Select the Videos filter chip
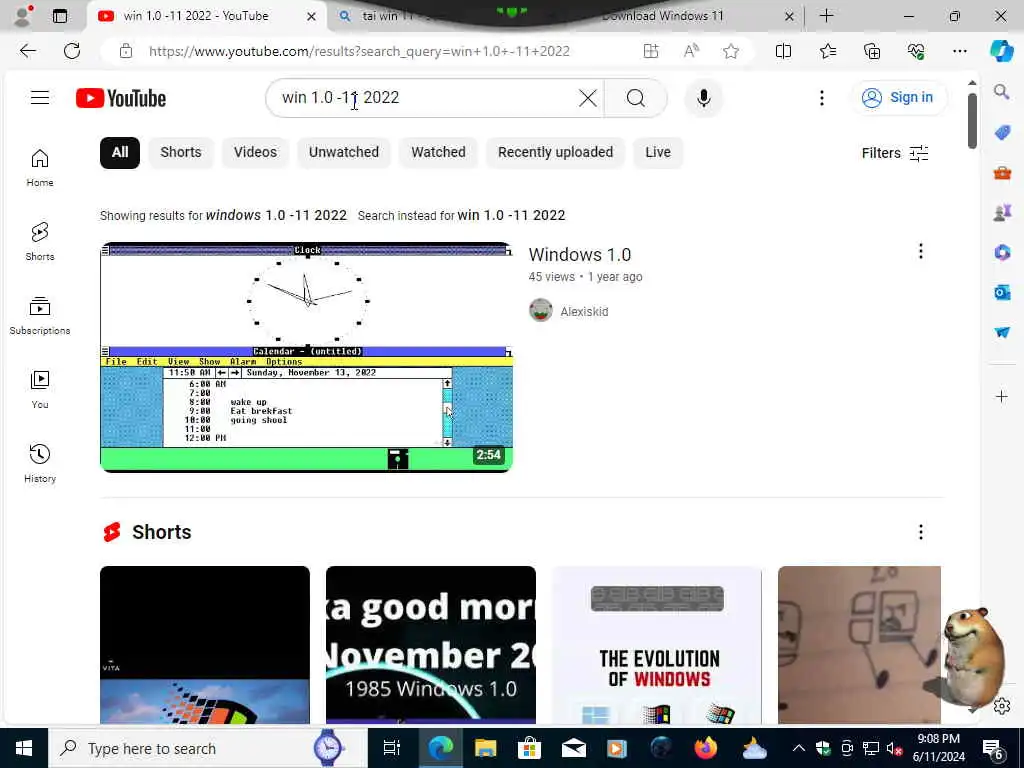This screenshot has width=1024, height=768. [255, 152]
